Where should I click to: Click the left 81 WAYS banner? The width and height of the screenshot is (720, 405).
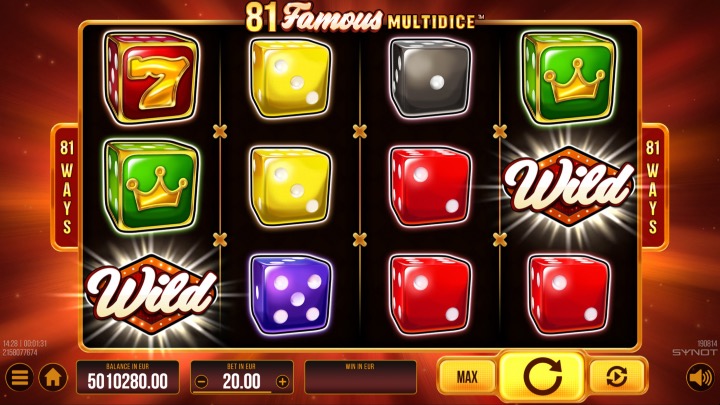pos(67,186)
